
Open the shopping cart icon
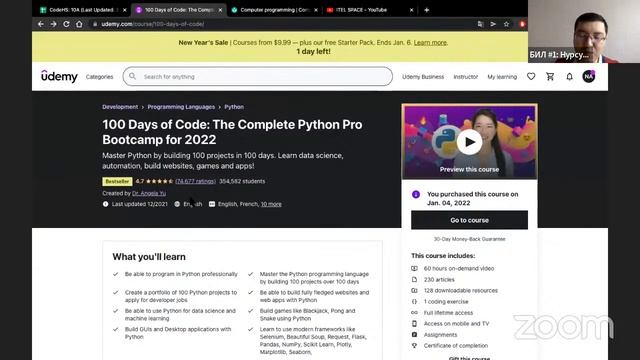[550, 76]
